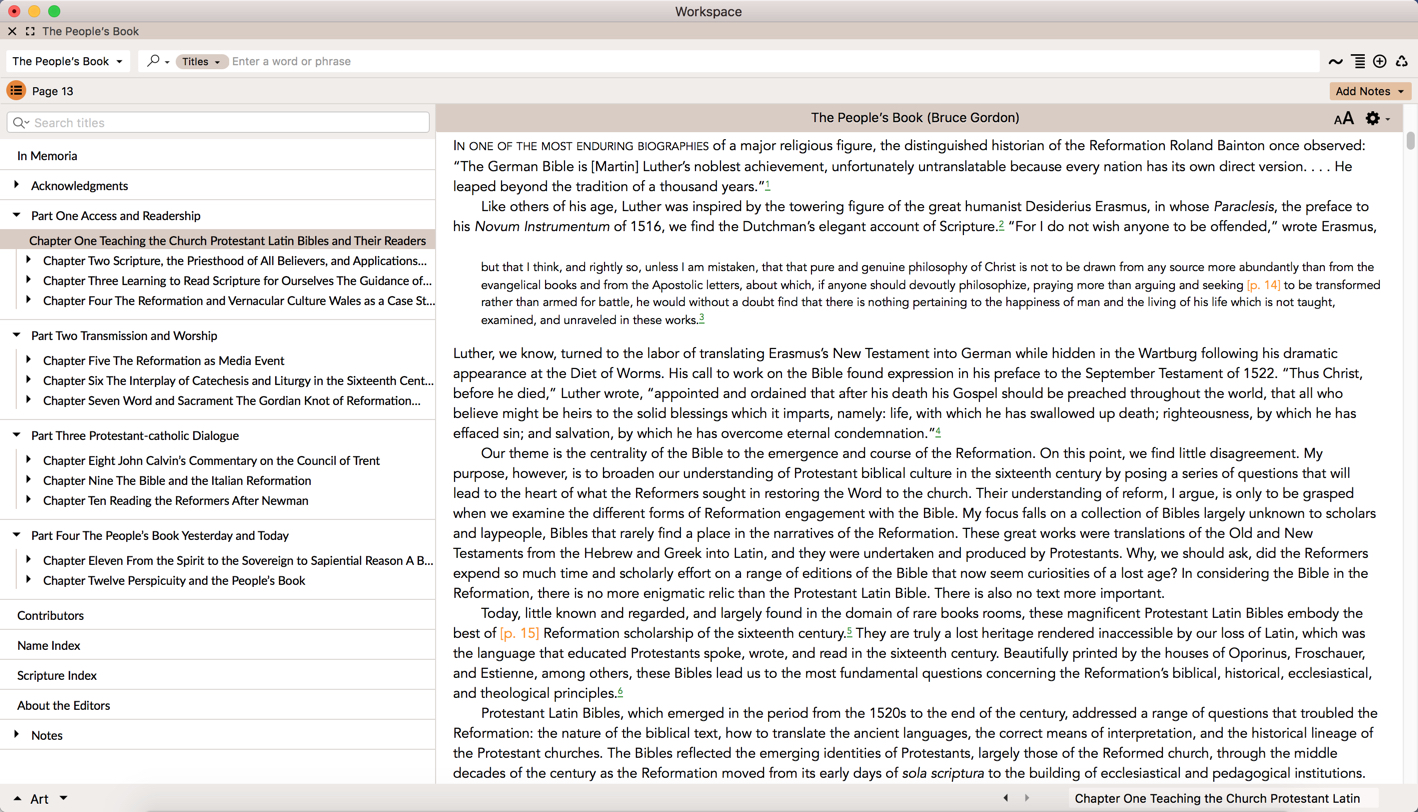The height and width of the screenshot is (812, 1418).
Task: Click footnote 2 after 'account of Scripture'
Action: [x=1001, y=225]
